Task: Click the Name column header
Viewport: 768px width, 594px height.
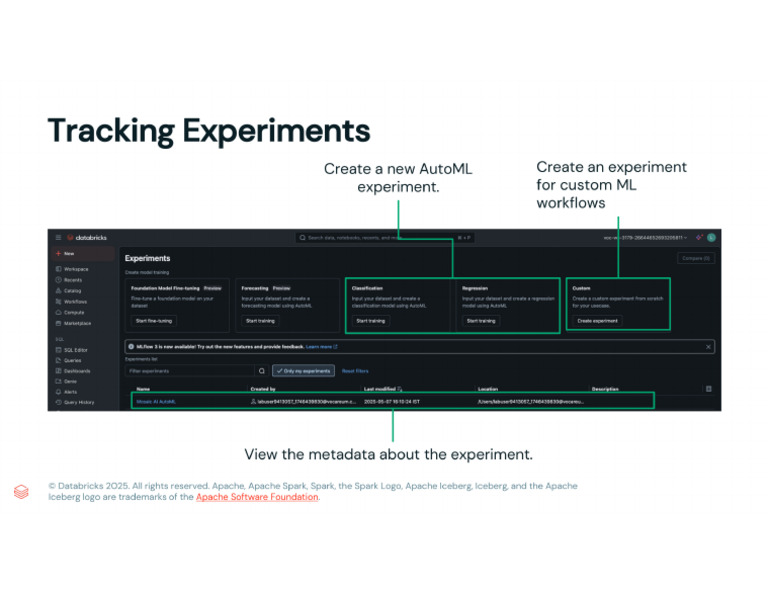Action: point(143,389)
